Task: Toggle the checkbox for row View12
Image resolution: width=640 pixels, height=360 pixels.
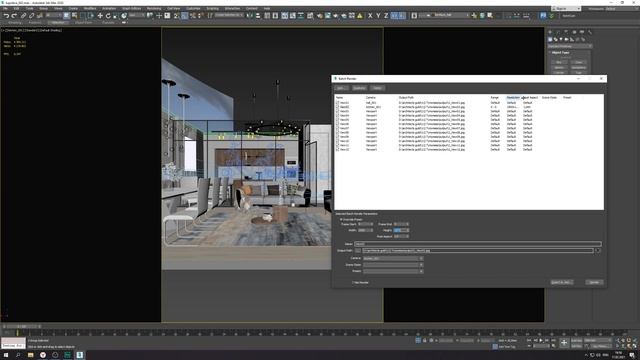Action: click(x=338, y=149)
